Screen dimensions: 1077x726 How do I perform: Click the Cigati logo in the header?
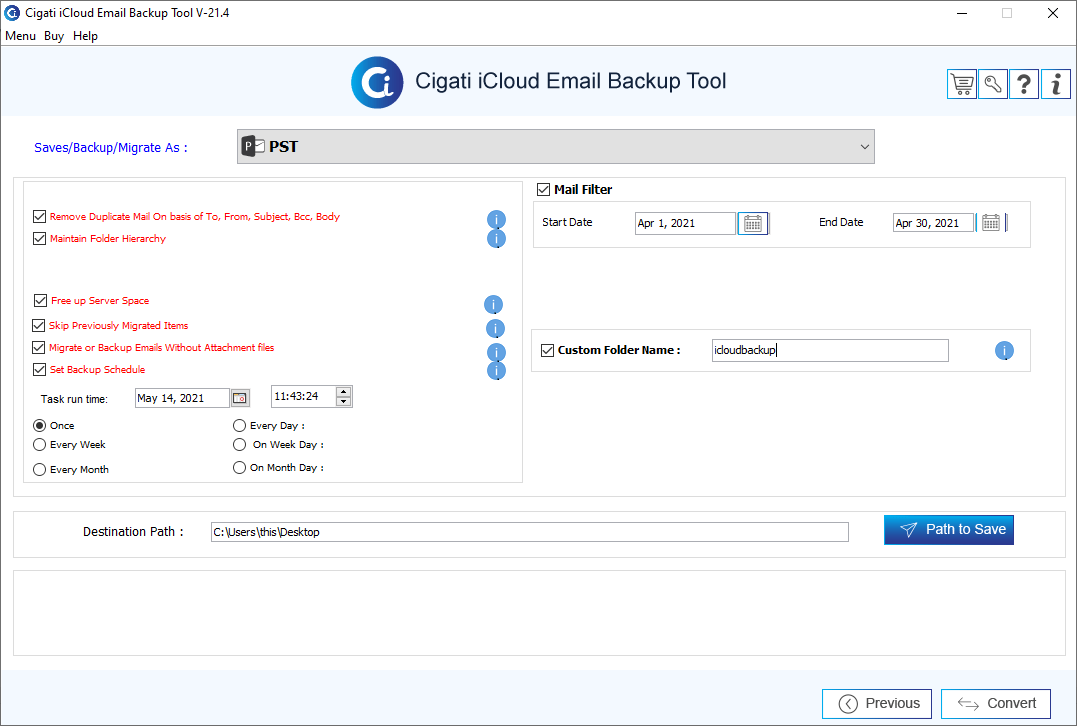(x=376, y=82)
